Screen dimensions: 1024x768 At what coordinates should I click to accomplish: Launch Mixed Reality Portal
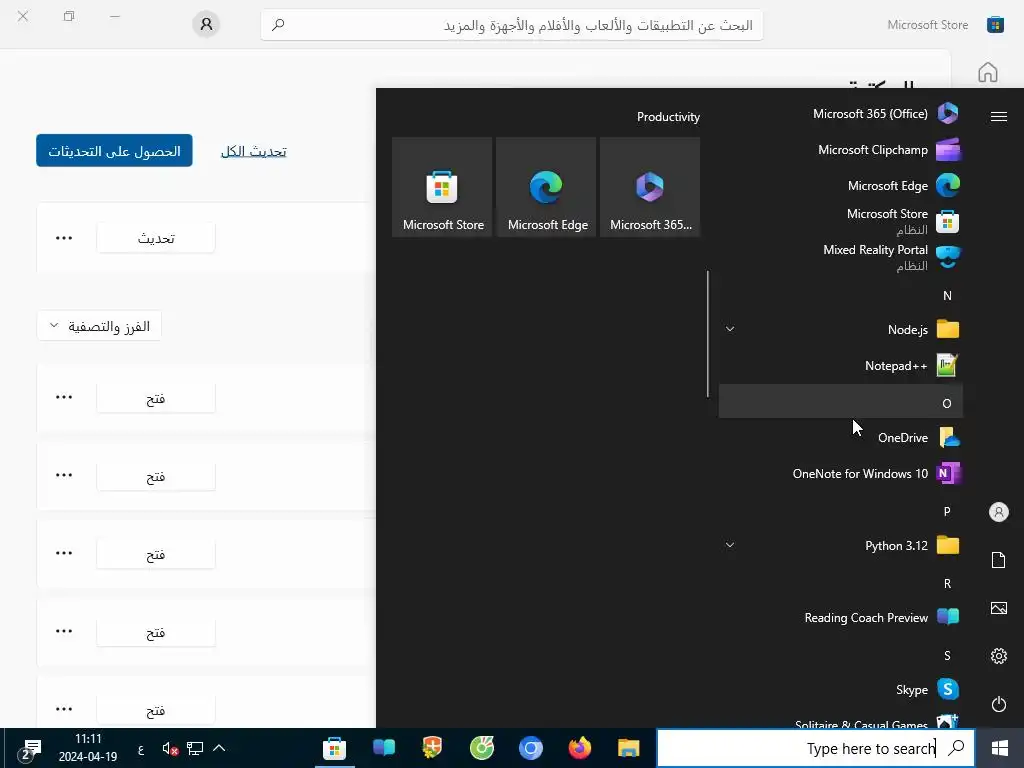pyautogui.click(x=840, y=257)
